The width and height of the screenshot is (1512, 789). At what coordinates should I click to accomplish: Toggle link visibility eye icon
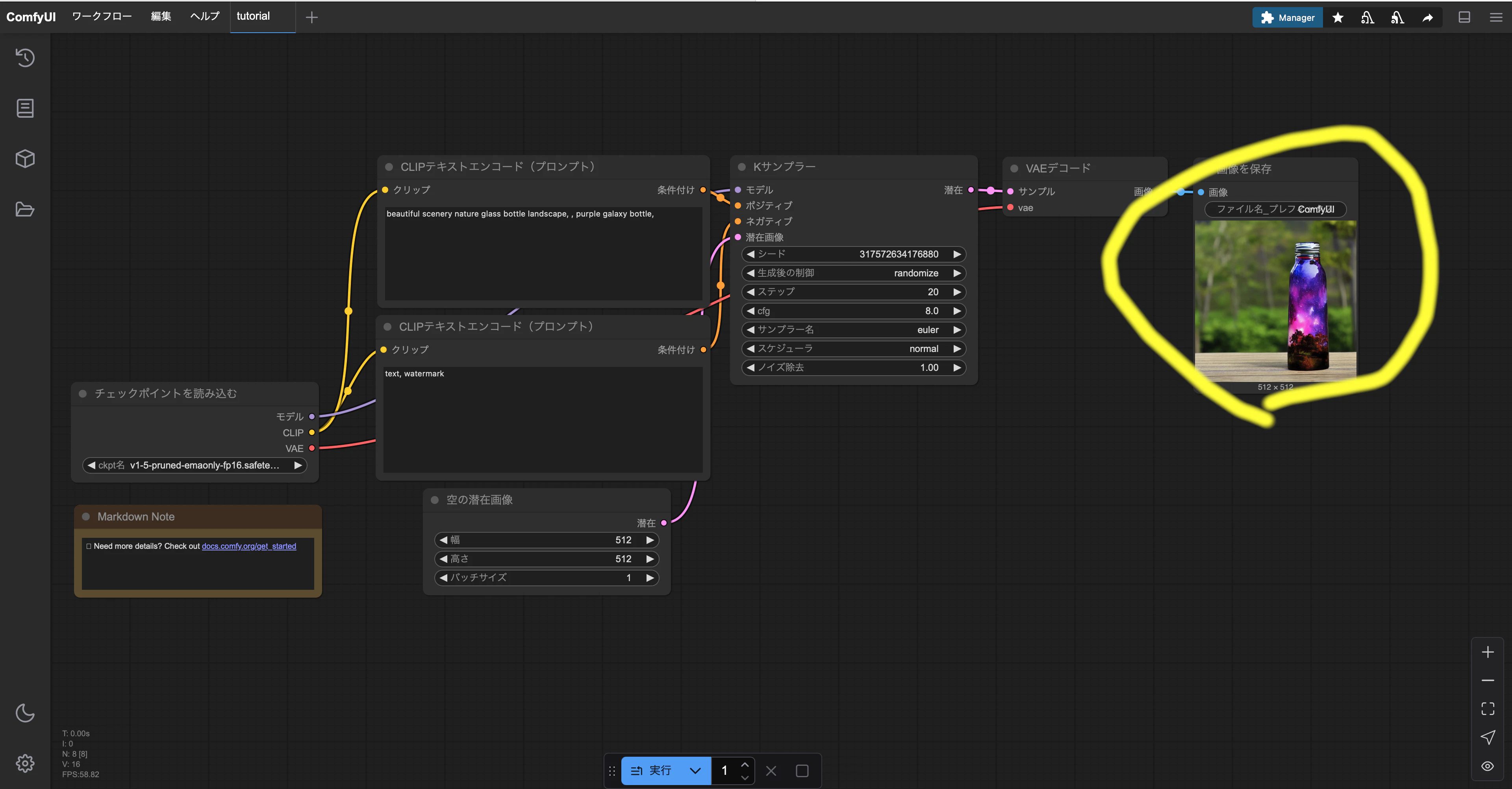[1487, 766]
